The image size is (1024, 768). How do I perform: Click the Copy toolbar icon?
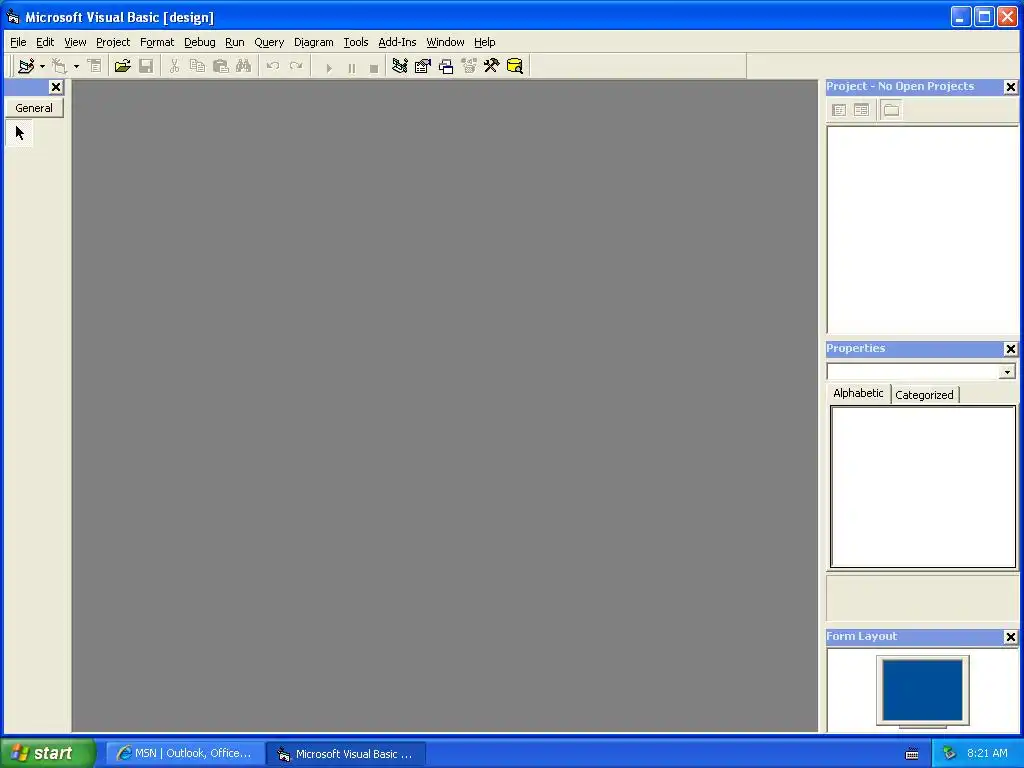(x=197, y=66)
